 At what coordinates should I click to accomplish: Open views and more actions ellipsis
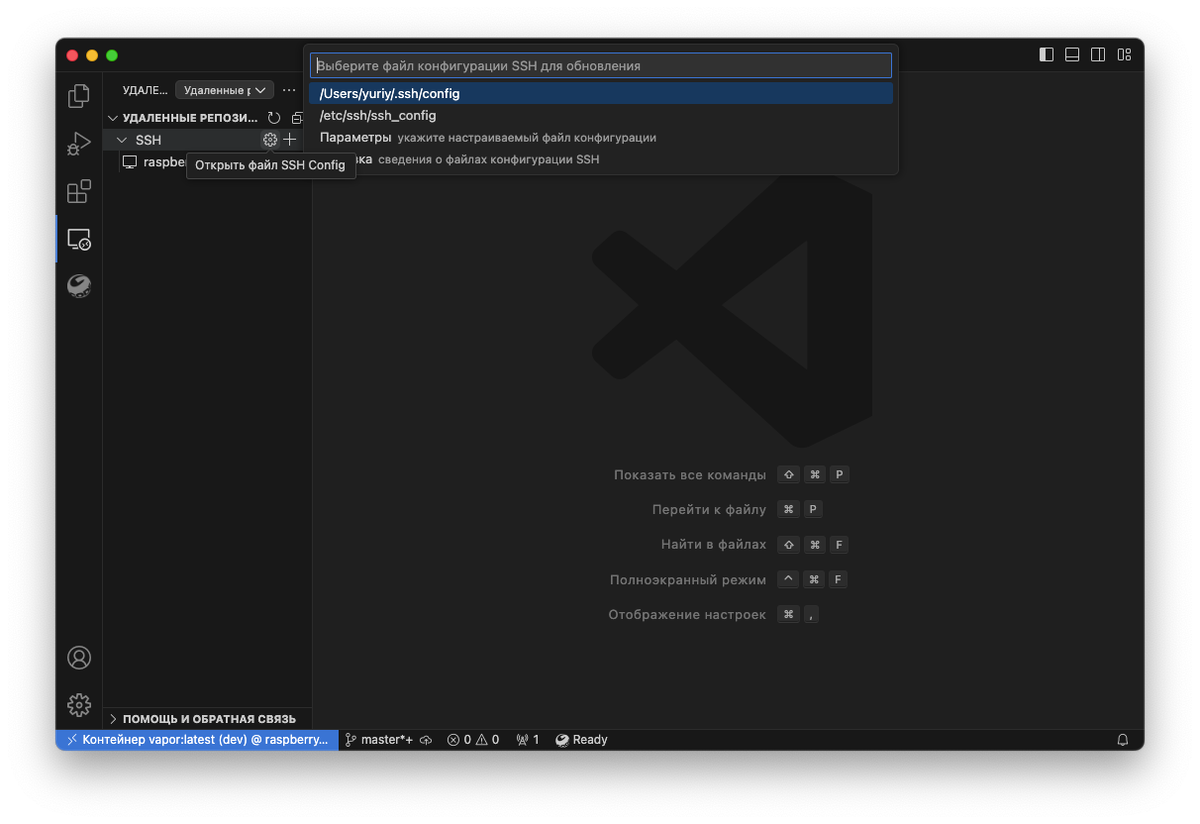tap(289, 90)
